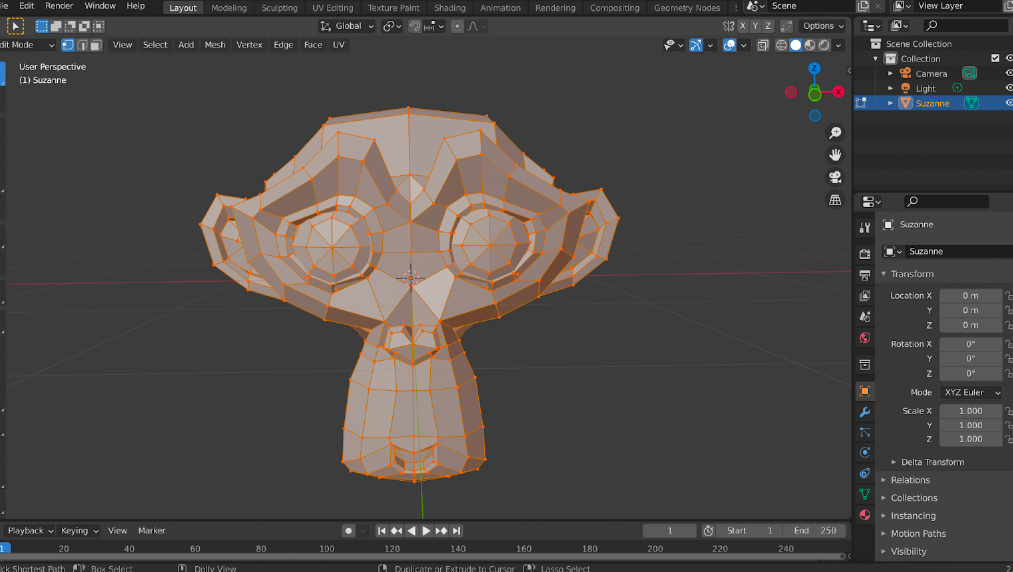1013x572 pixels.
Task: Expand the Delta Transform panel
Action: (932, 462)
